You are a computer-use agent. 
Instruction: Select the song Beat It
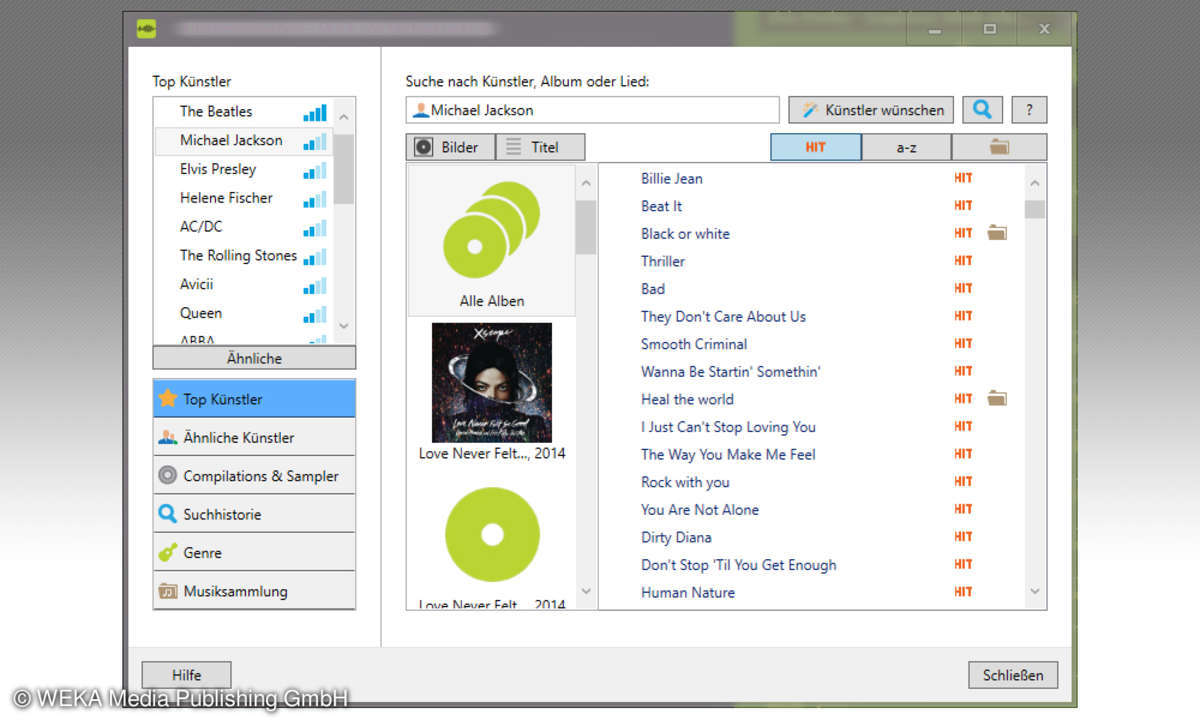tap(661, 206)
